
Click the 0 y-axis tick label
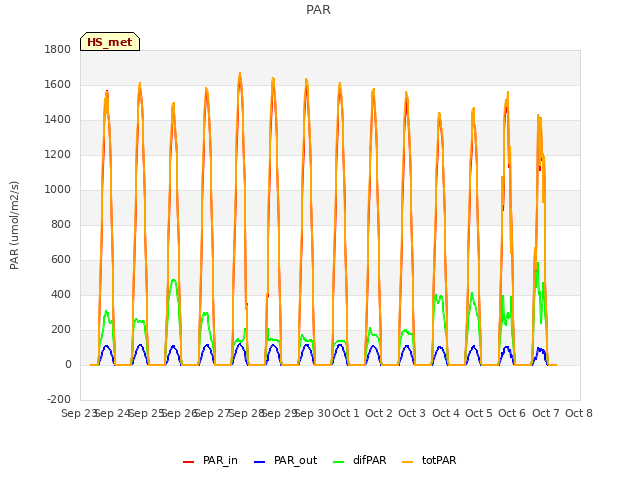[68, 365]
